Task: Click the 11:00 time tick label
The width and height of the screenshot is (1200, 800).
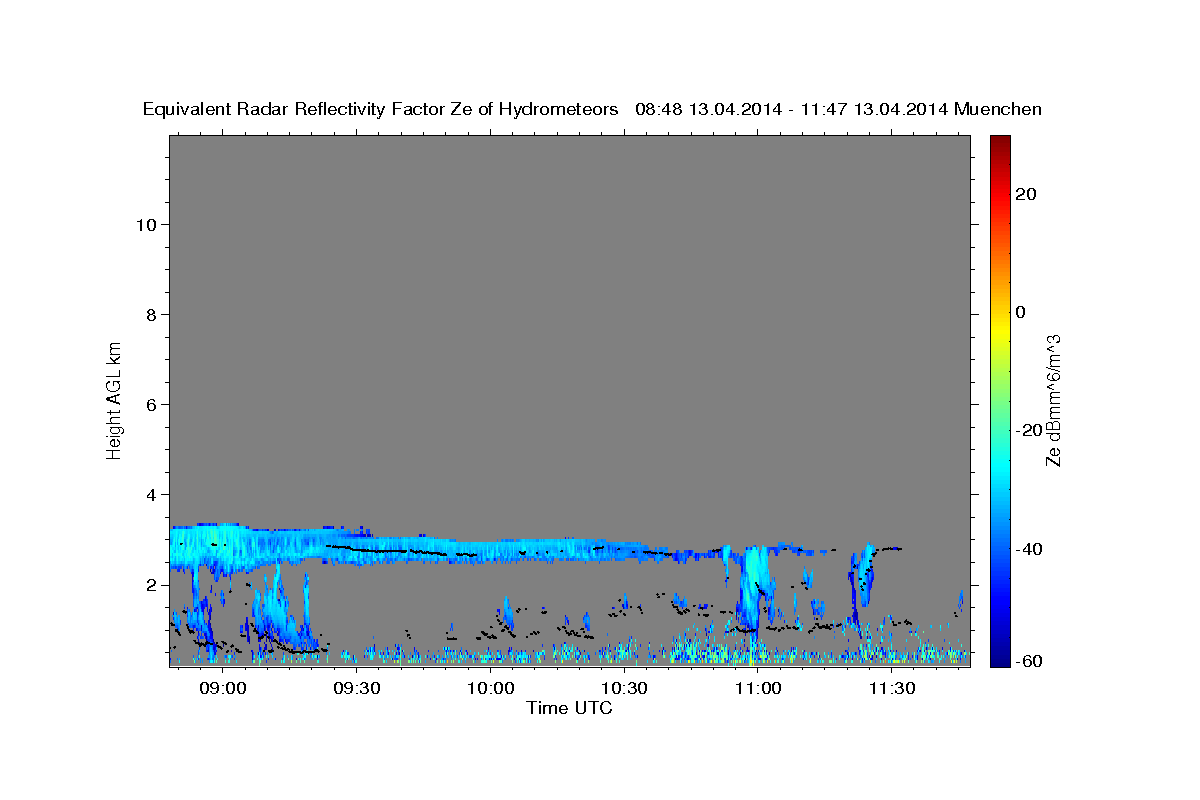Action: (x=758, y=688)
